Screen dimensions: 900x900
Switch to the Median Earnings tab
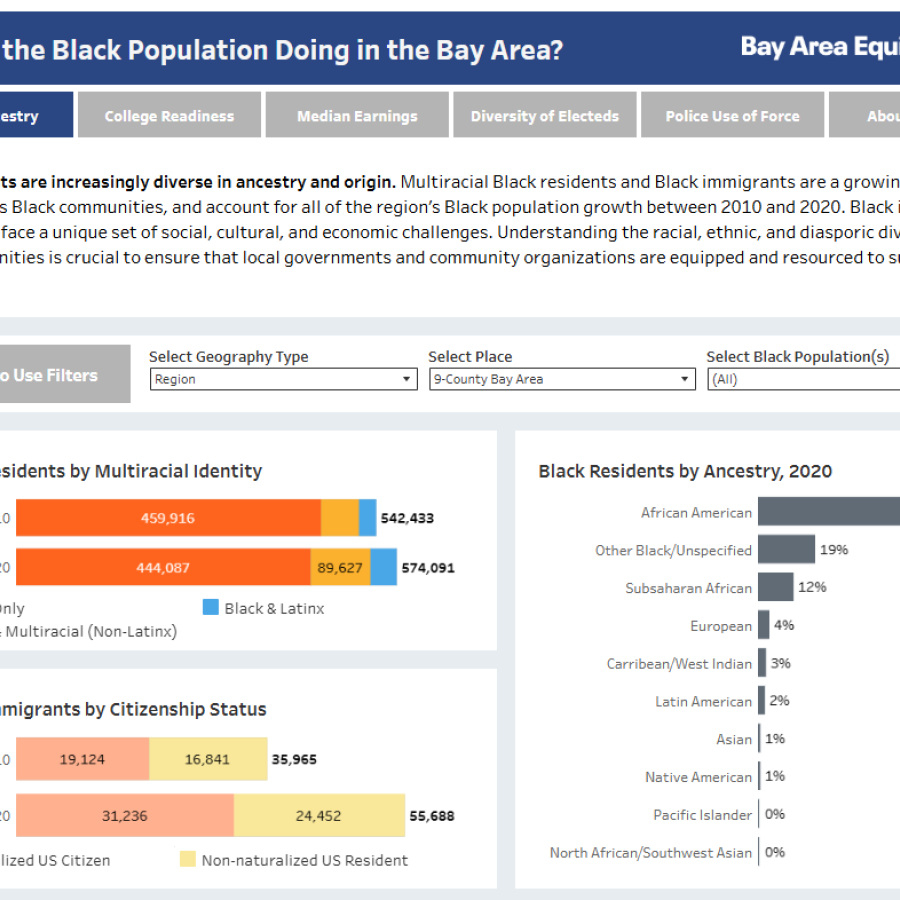click(x=357, y=116)
